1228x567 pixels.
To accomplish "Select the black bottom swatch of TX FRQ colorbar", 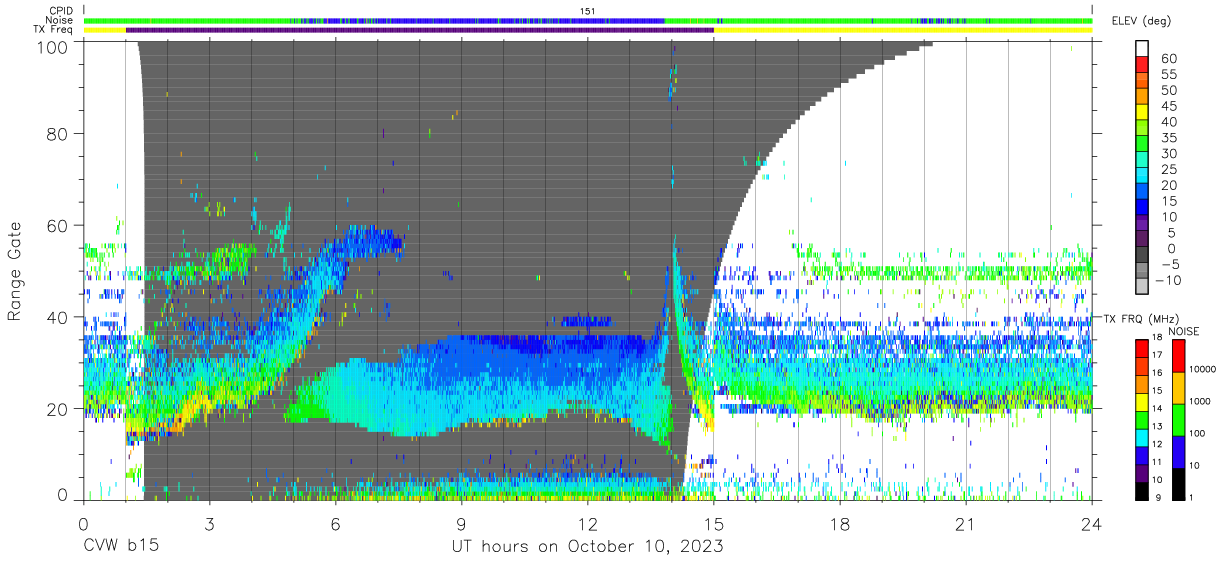I will 1142,489.
